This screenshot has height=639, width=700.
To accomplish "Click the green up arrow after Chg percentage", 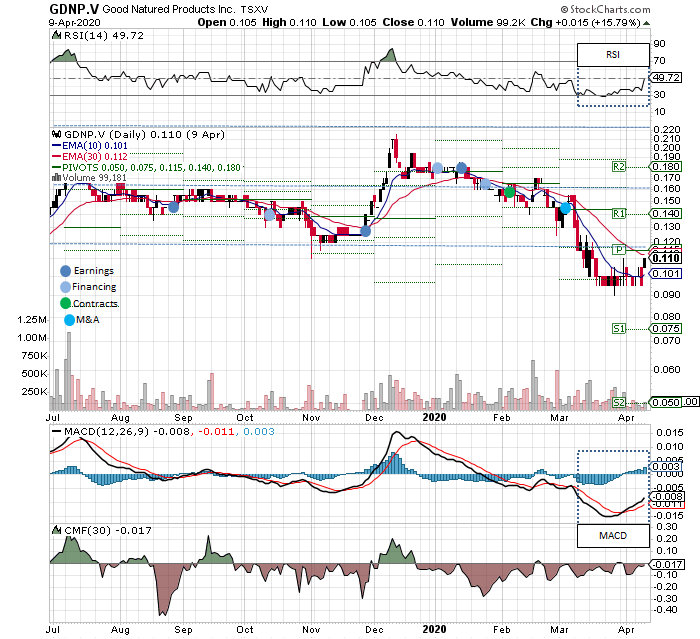I will click(646, 23).
